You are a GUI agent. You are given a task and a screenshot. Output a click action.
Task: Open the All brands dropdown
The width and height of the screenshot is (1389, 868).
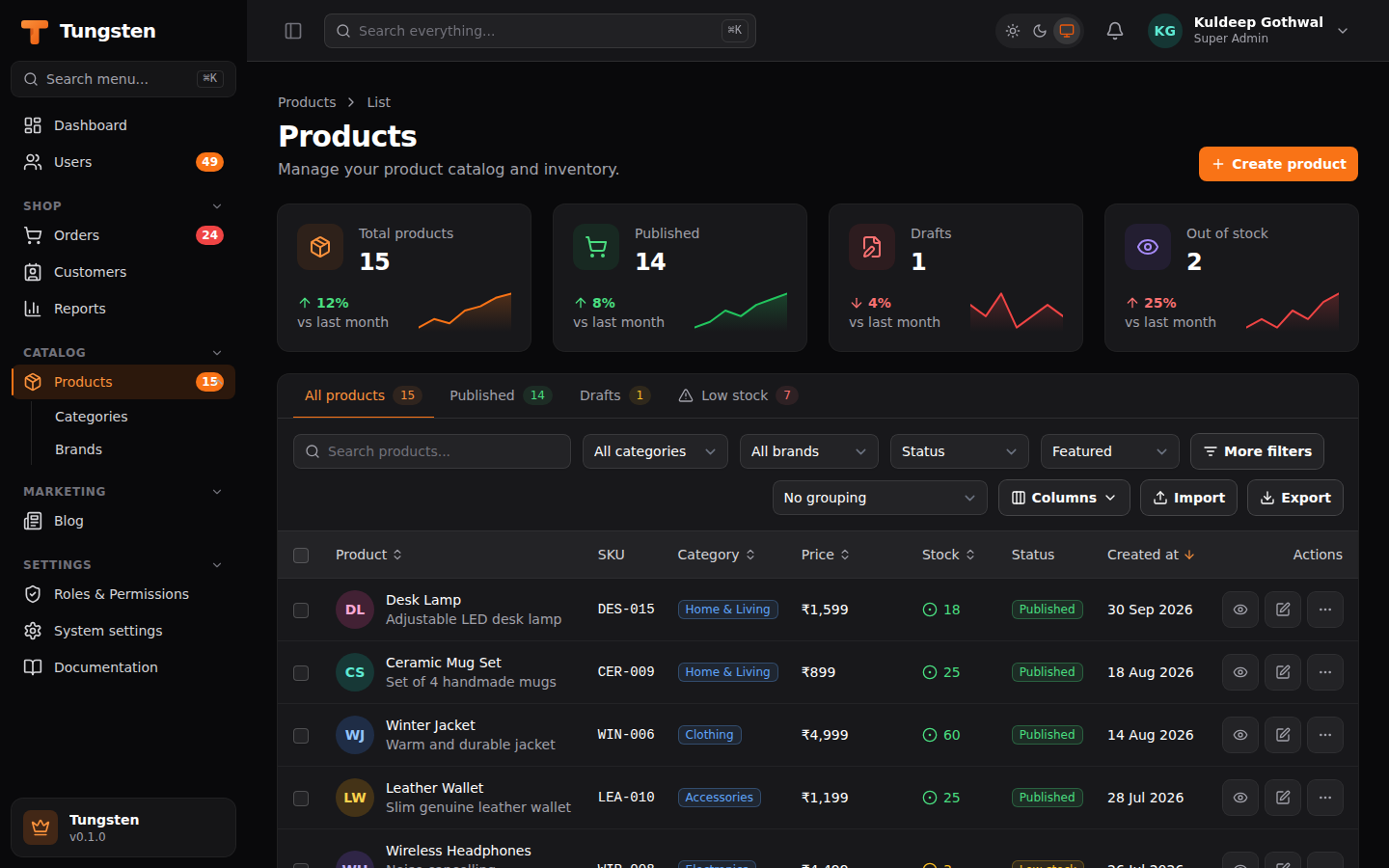pos(809,451)
